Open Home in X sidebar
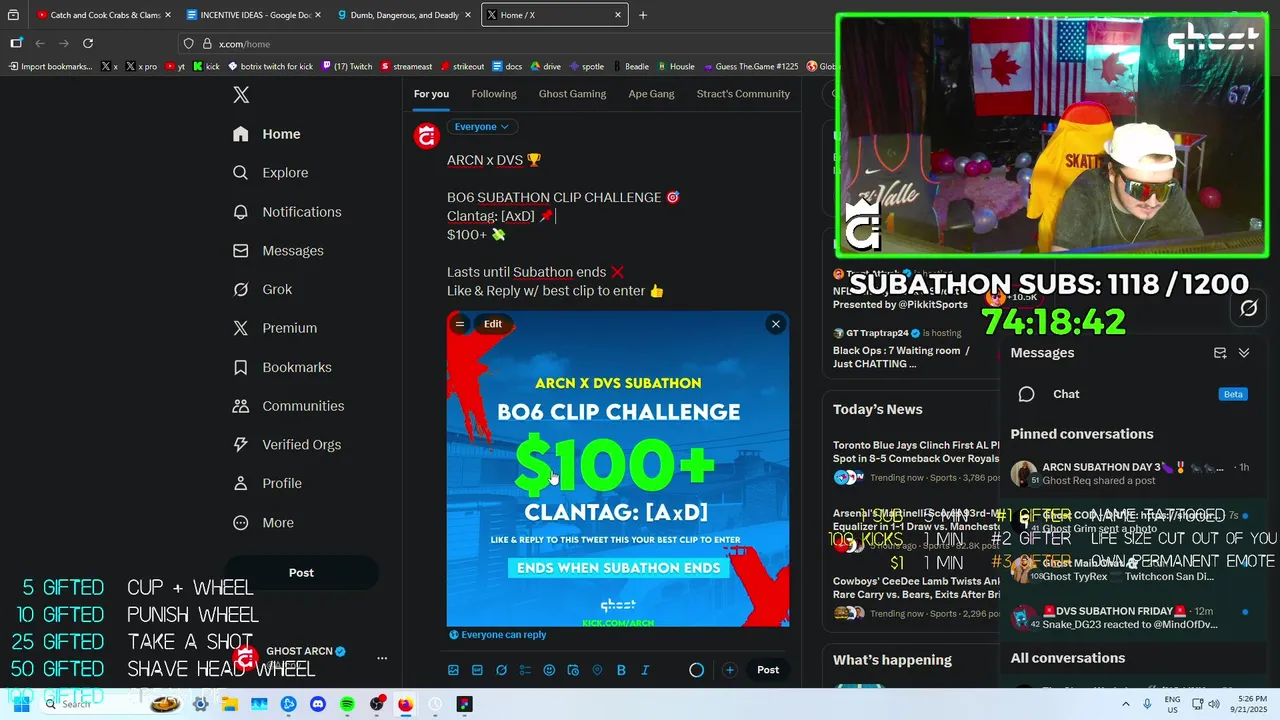Viewport: 1280px width, 720px height. [266, 134]
